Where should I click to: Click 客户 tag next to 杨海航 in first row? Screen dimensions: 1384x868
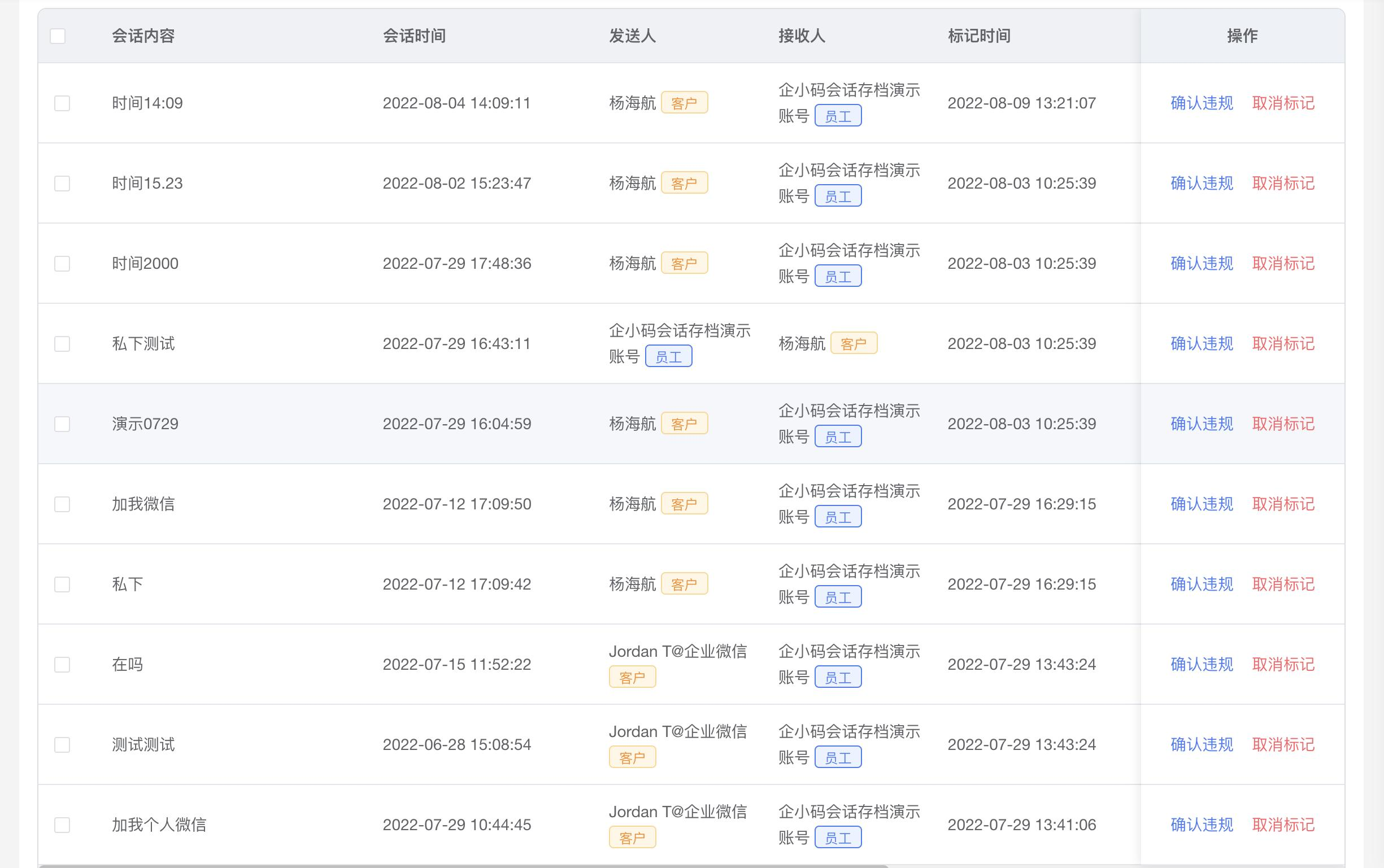click(684, 103)
